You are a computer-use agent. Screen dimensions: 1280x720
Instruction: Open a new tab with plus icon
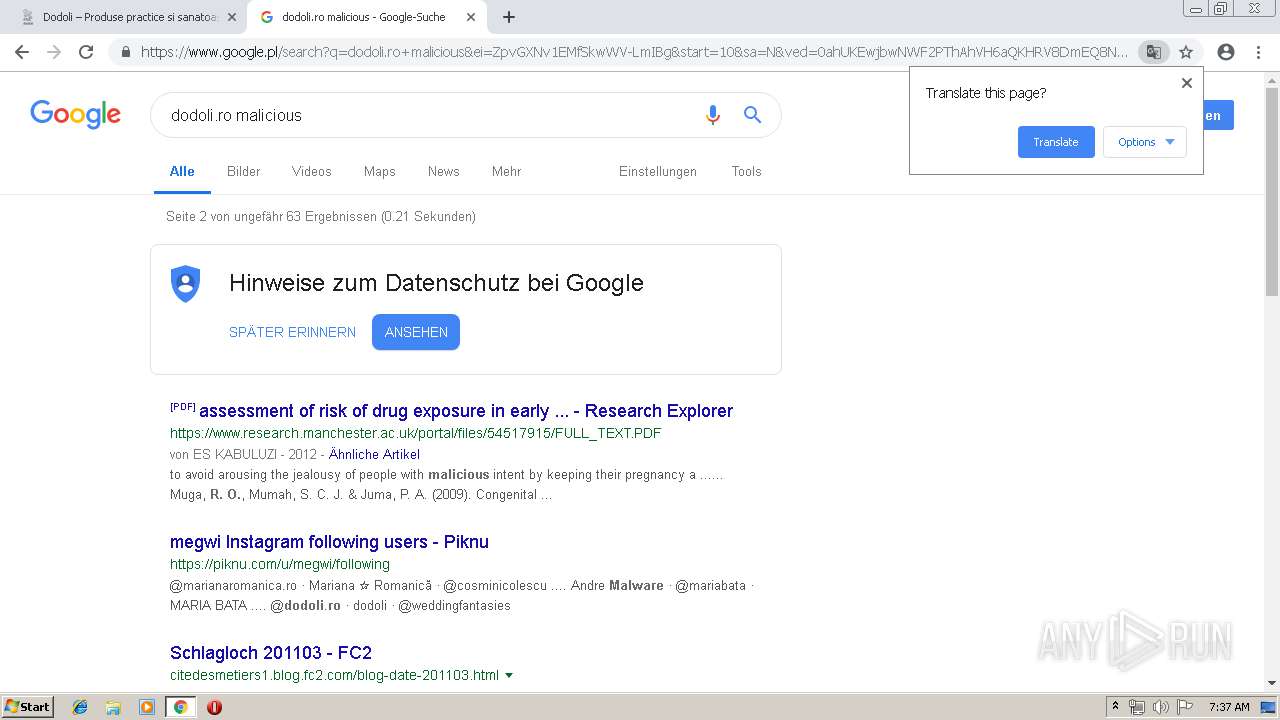tap(509, 17)
